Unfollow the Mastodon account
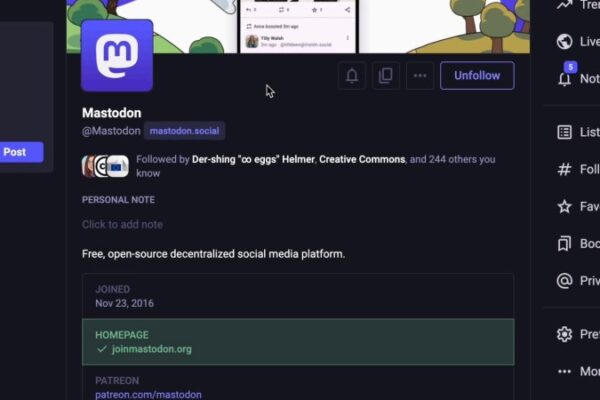The width and height of the screenshot is (600, 400). [x=477, y=76]
